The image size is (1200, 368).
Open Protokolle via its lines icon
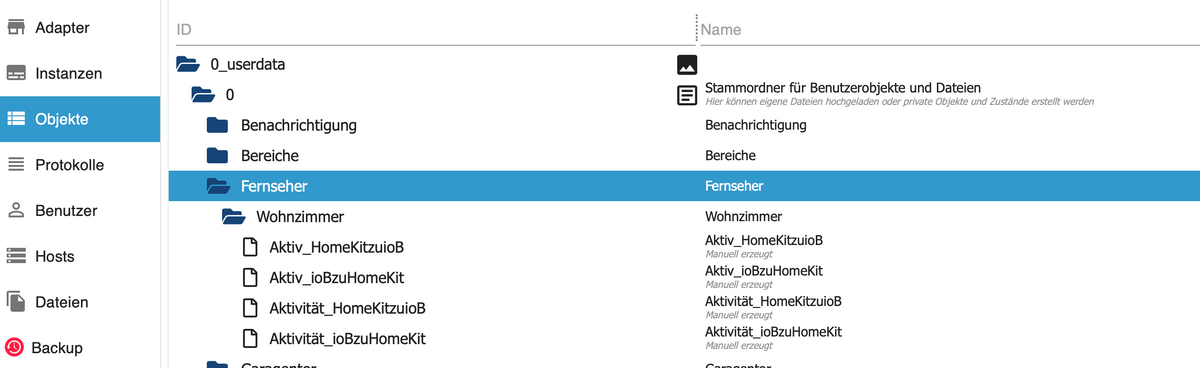pyautogui.click(x=16, y=165)
